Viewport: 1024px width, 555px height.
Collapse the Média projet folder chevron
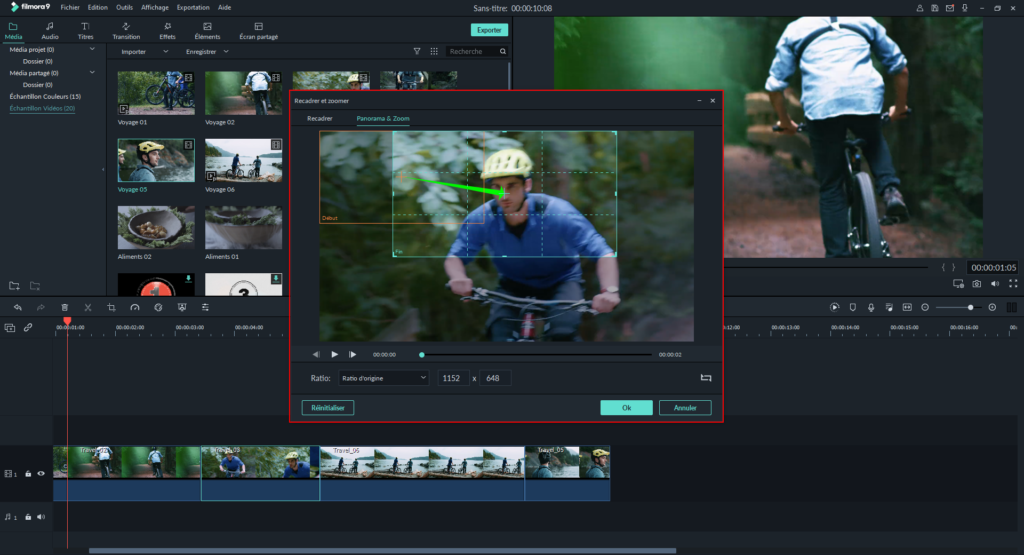92,49
